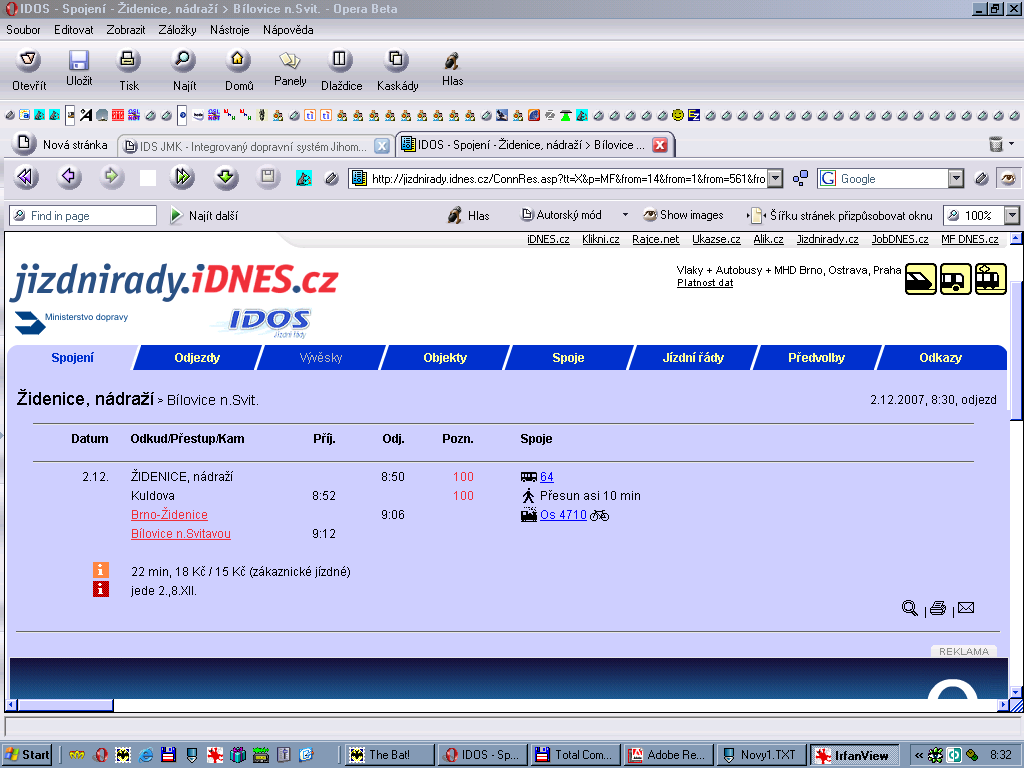
Task: Click the Windows Start button
Action: click(x=27, y=755)
